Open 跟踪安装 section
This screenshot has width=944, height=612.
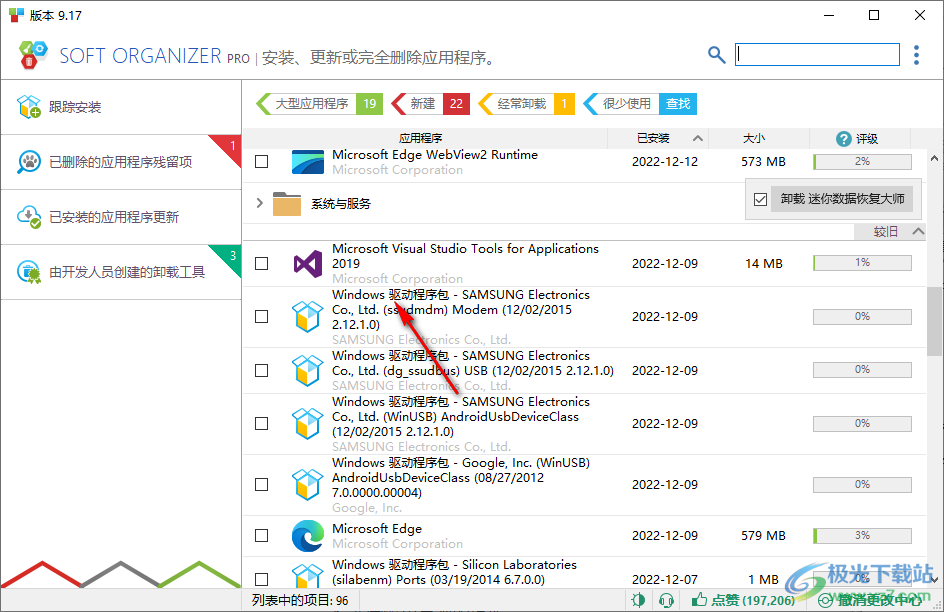tap(121, 107)
